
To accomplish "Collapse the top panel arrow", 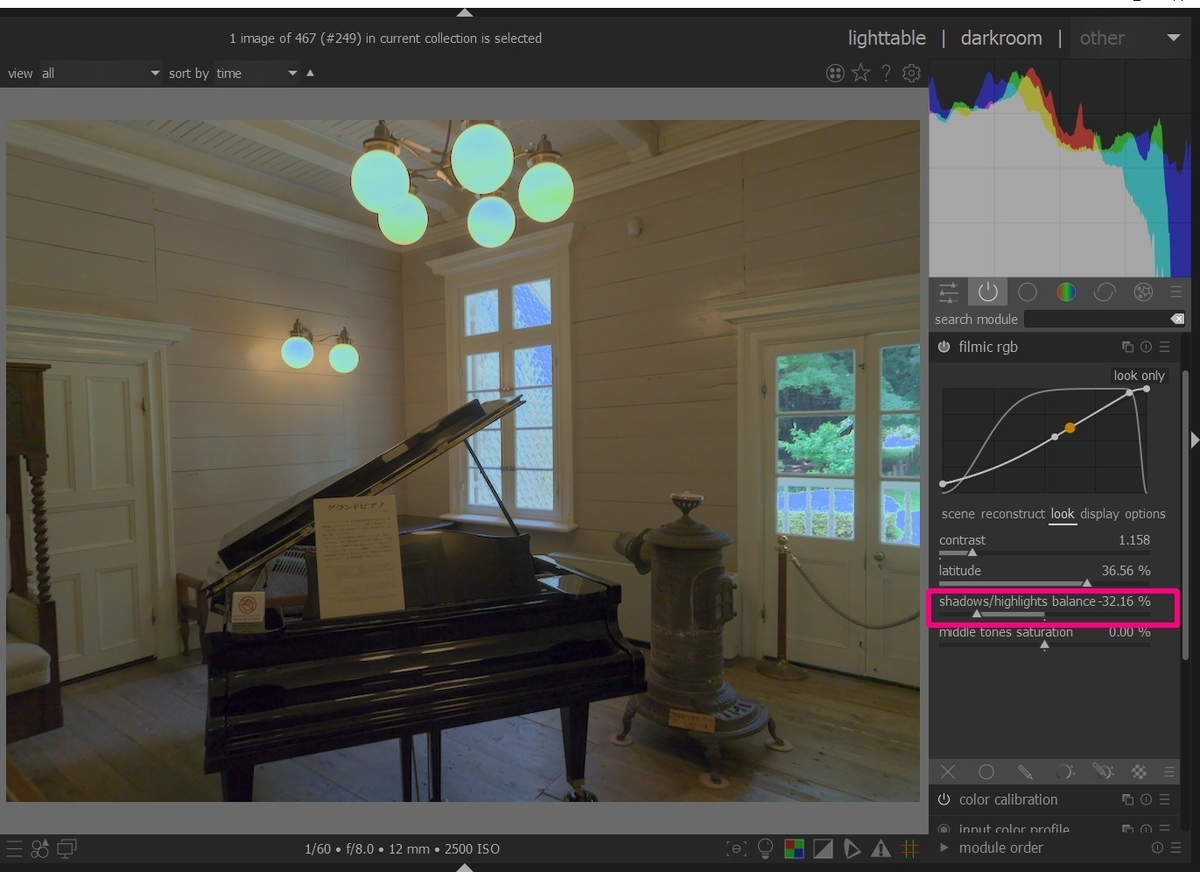I will click(464, 12).
